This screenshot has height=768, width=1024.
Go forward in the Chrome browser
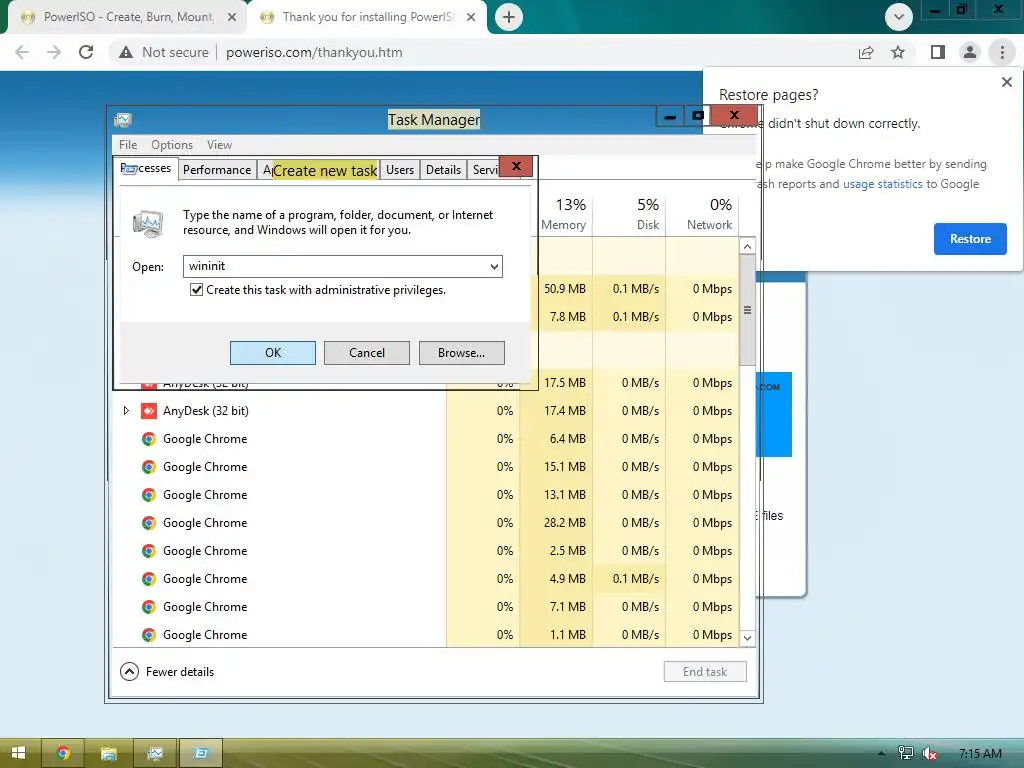click(54, 52)
